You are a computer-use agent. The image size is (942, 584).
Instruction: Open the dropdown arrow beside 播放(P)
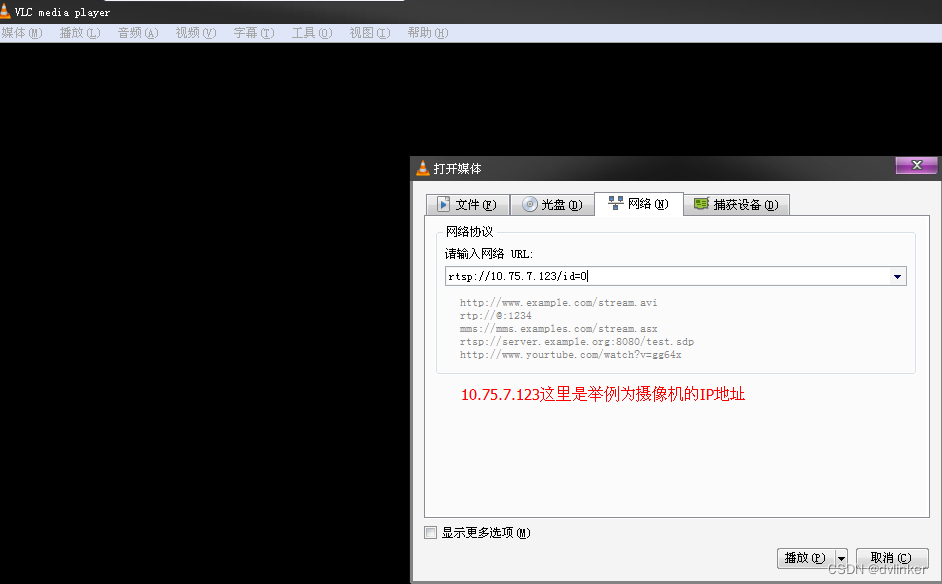(841, 558)
